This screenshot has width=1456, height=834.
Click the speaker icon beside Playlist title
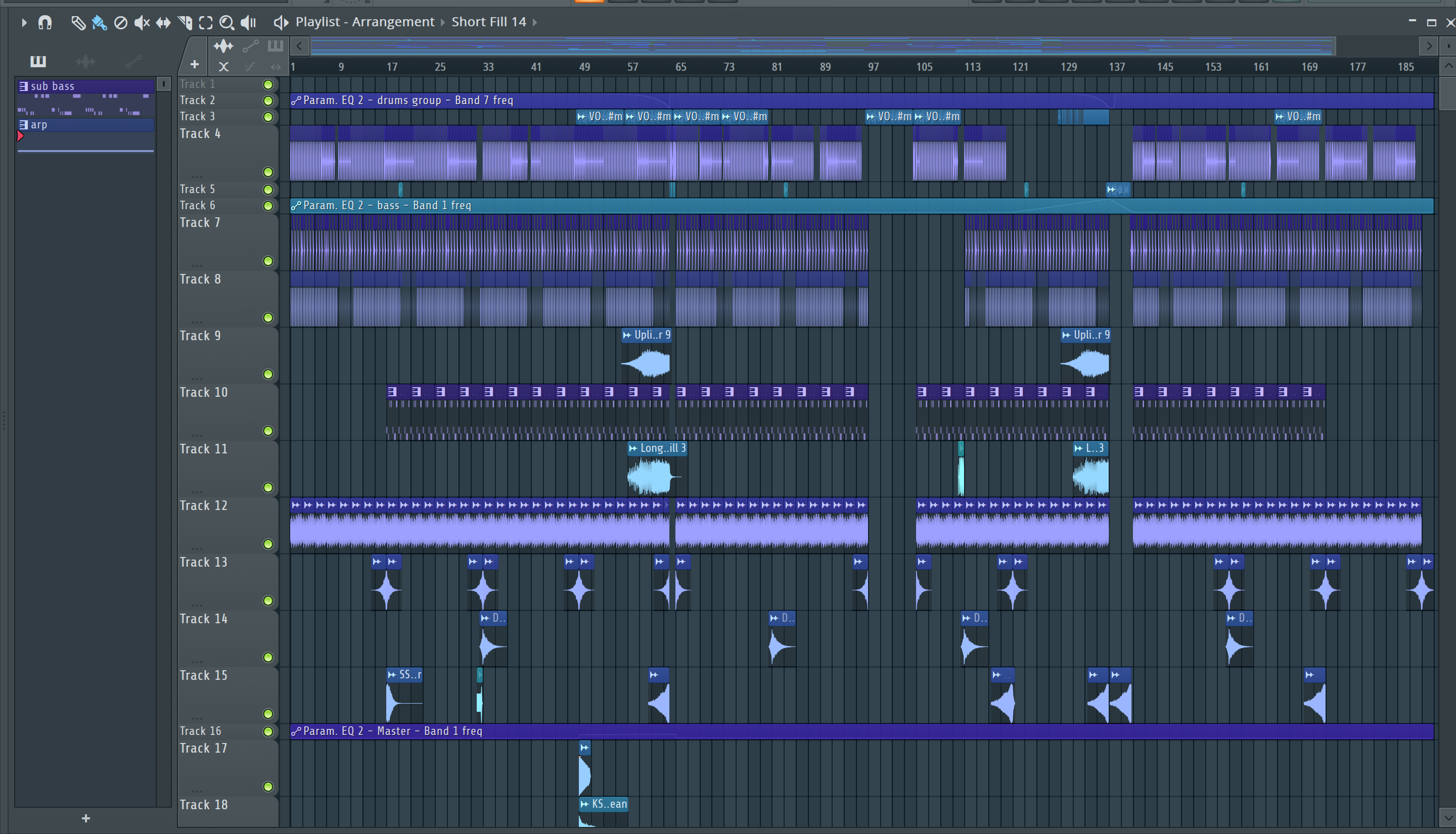pyautogui.click(x=280, y=22)
